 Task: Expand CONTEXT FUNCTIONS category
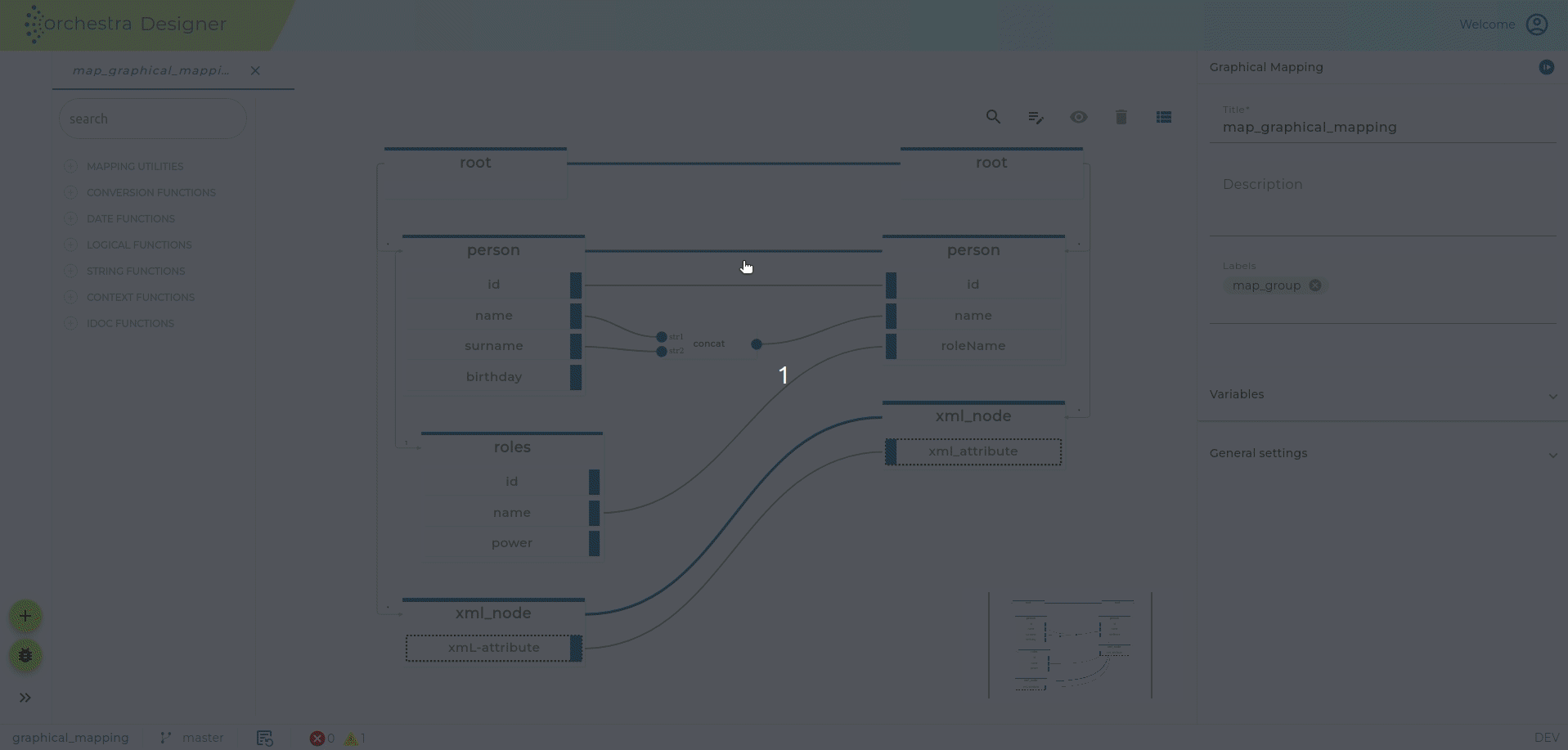pos(71,297)
